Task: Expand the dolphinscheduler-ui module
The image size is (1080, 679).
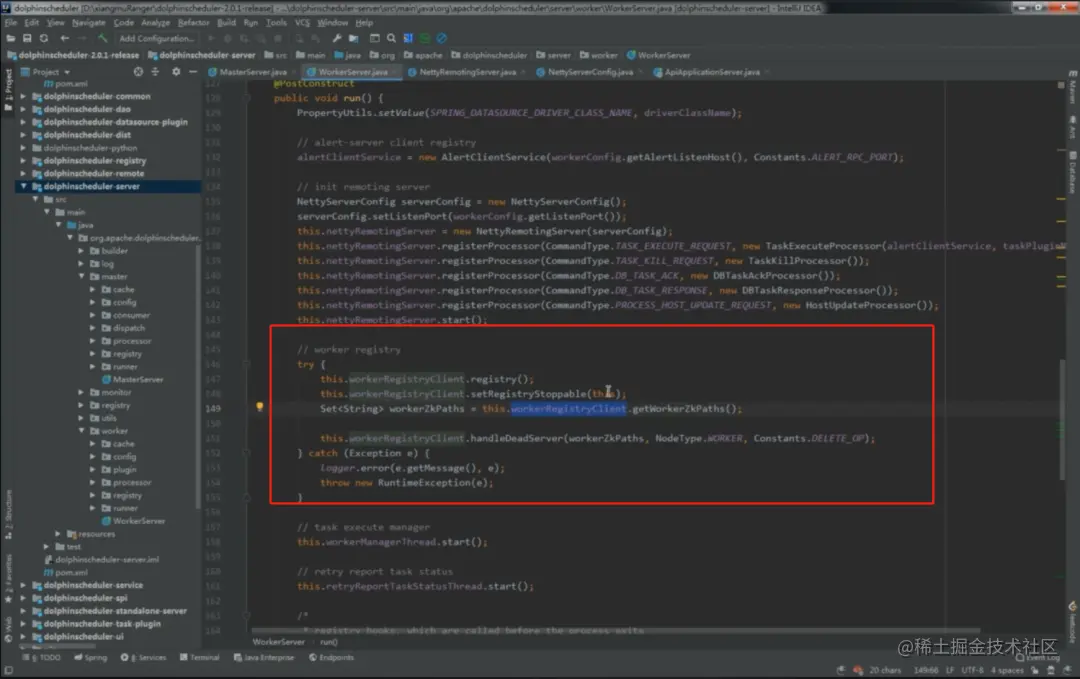Action: [x=23, y=636]
